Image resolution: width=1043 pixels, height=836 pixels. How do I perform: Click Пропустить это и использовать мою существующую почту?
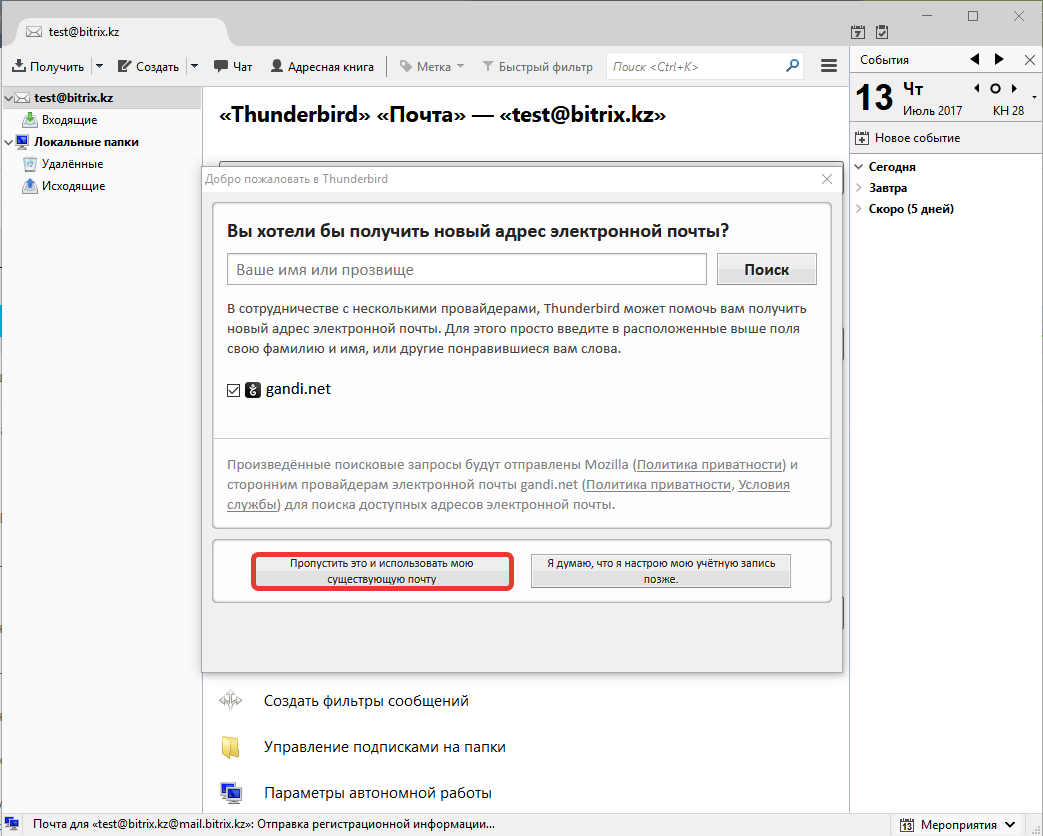382,571
